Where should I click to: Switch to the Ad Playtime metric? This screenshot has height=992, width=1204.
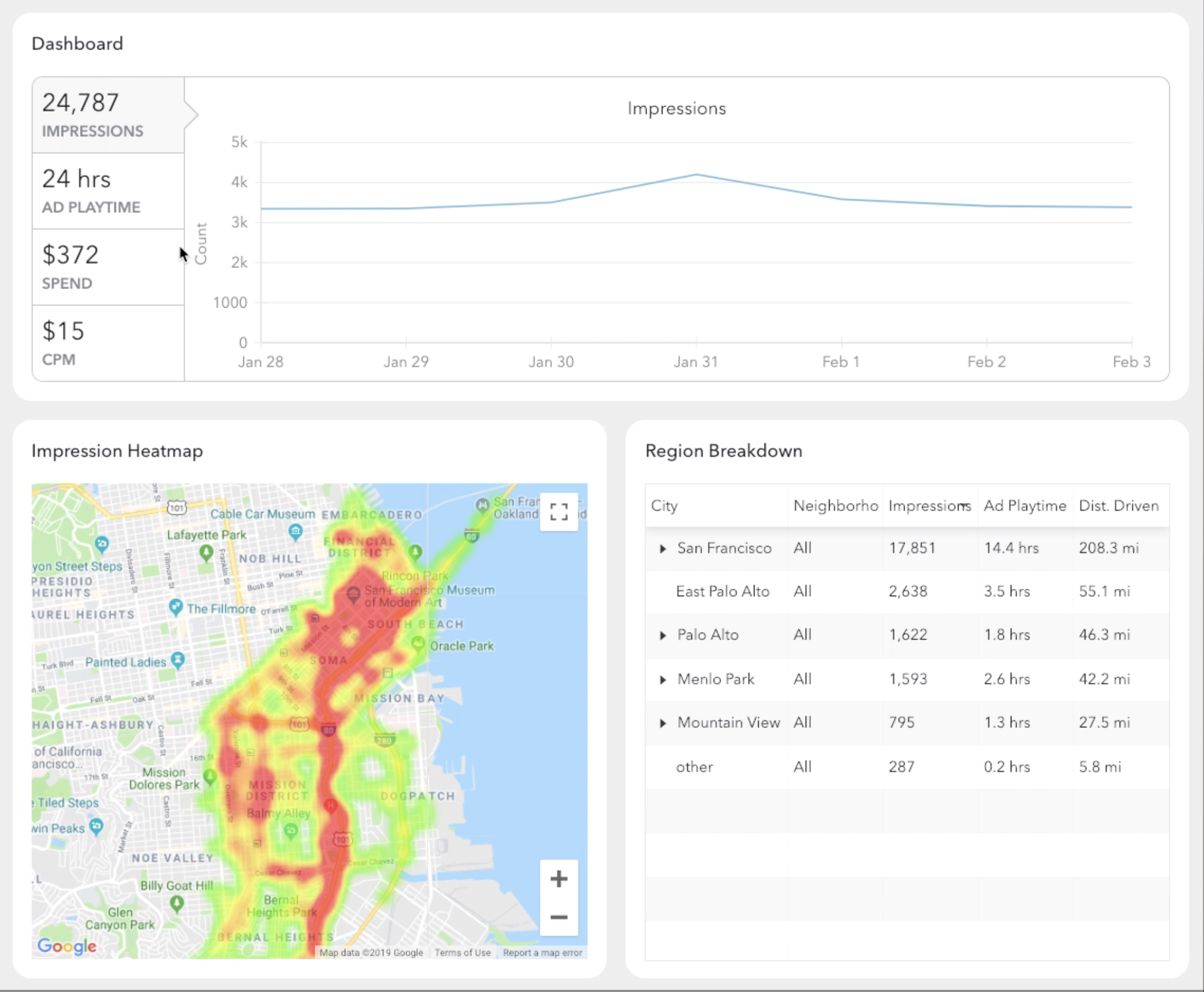(108, 191)
